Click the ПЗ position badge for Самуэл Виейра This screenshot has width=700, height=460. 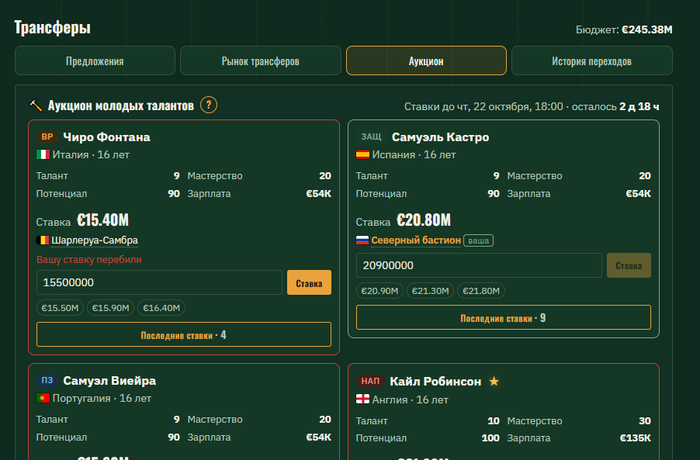47,381
